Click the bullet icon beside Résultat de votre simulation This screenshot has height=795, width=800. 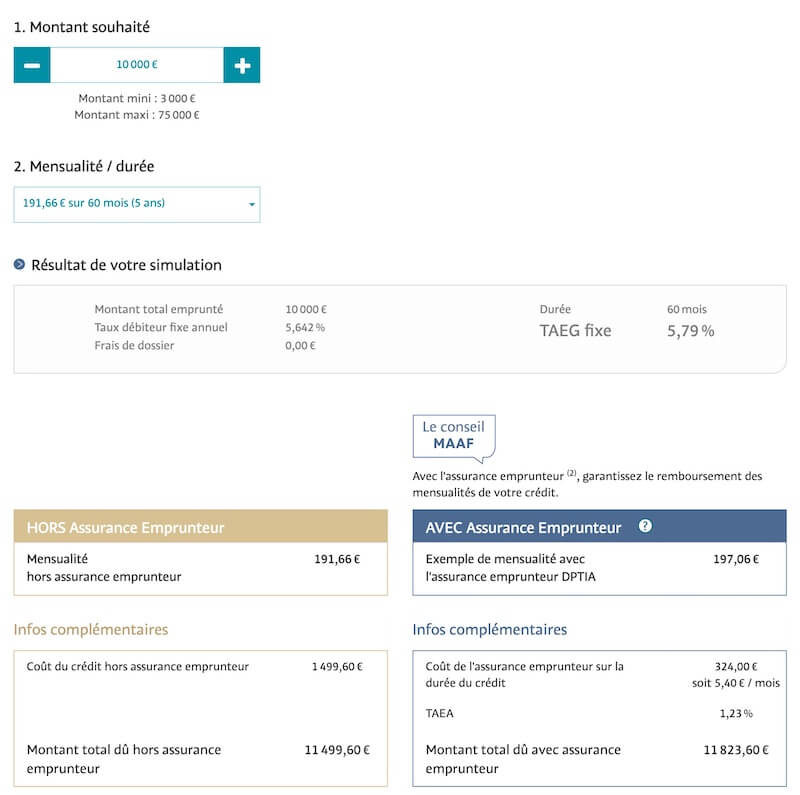[19, 265]
